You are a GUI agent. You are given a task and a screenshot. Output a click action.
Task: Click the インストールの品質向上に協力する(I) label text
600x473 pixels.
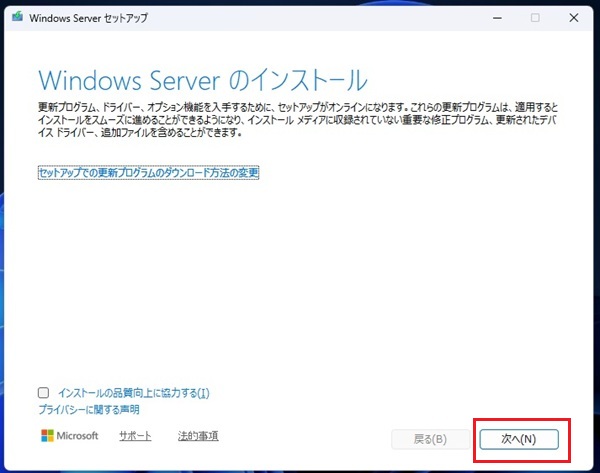(134, 393)
